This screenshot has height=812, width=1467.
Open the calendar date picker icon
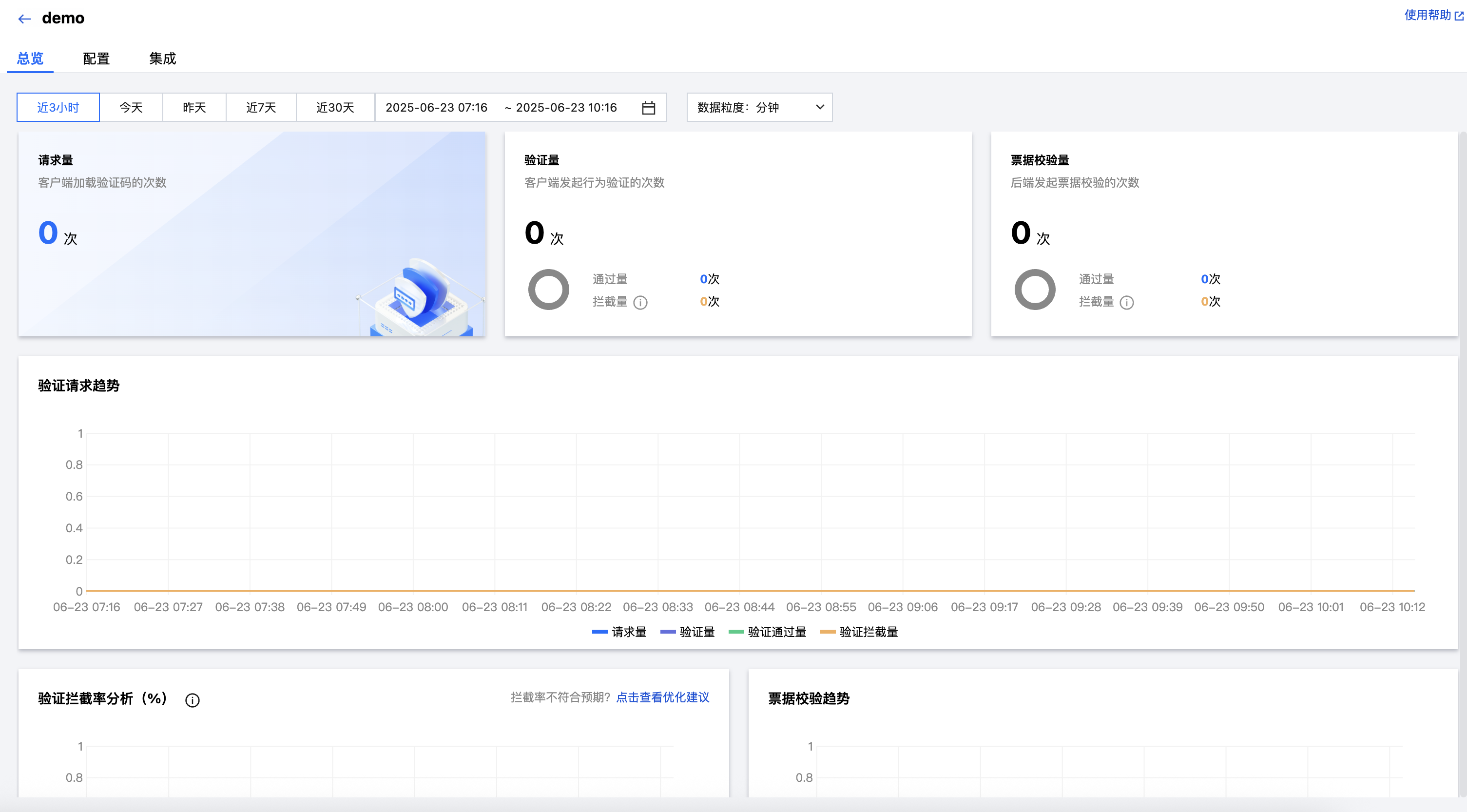point(648,108)
